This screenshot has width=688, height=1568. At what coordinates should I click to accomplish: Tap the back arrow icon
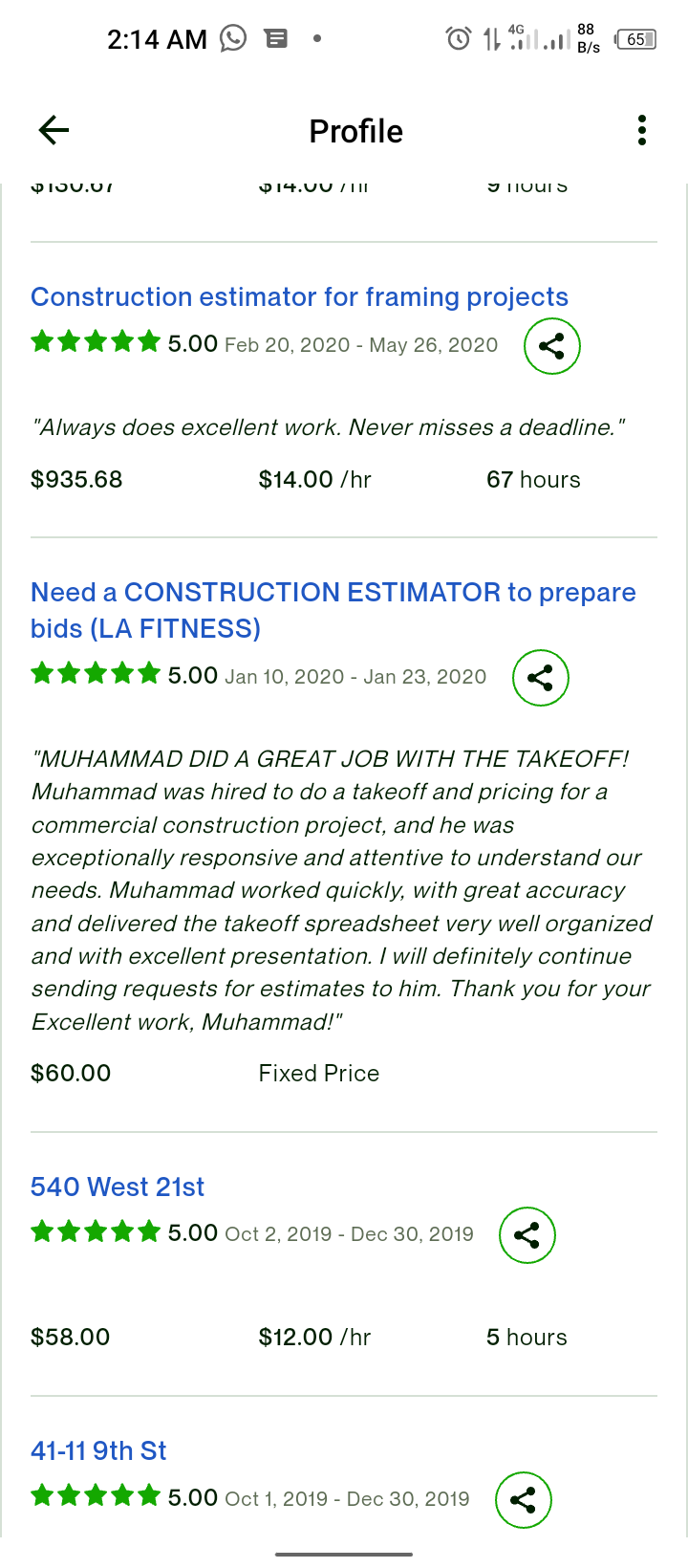point(54,130)
